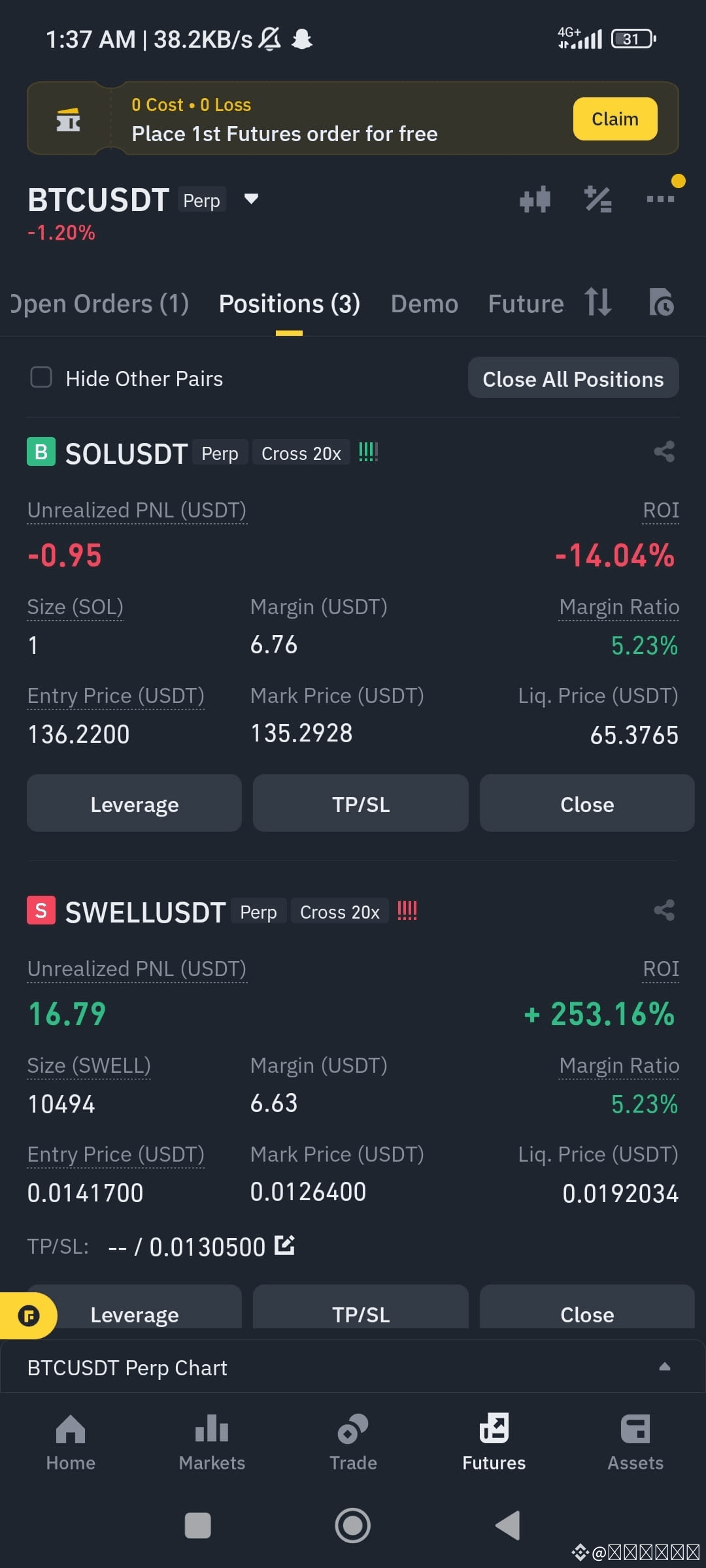706x1568 pixels.
Task: Claim the free Futures order offer
Action: click(615, 119)
